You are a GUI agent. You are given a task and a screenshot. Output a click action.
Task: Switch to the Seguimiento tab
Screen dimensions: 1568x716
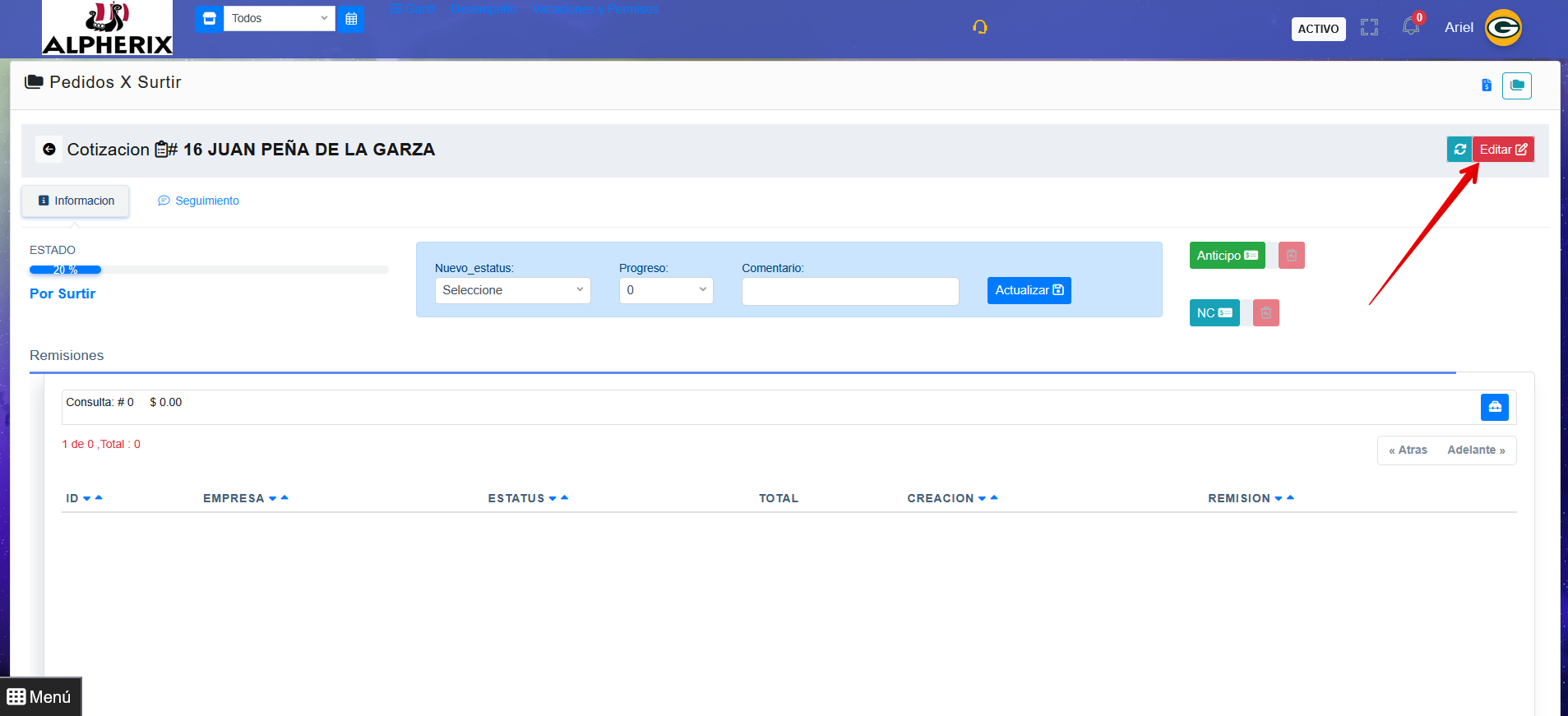pyautogui.click(x=199, y=201)
